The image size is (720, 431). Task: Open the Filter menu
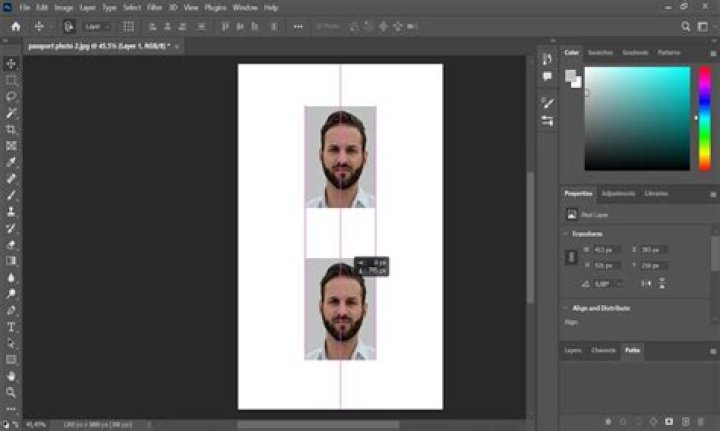coord(154,7)
